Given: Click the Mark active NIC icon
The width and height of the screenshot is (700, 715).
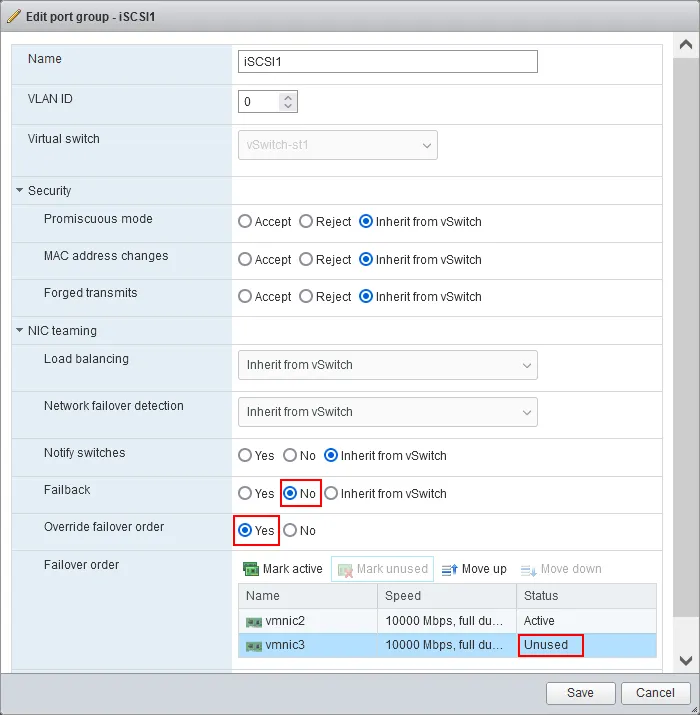Looking at the screenshot, I should [x=251, y=569].
